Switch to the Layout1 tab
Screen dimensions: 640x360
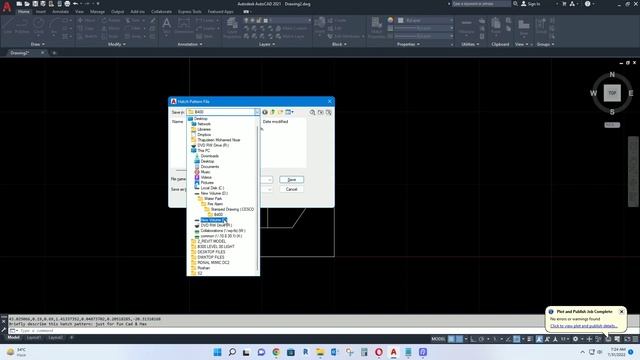point(33,338)
